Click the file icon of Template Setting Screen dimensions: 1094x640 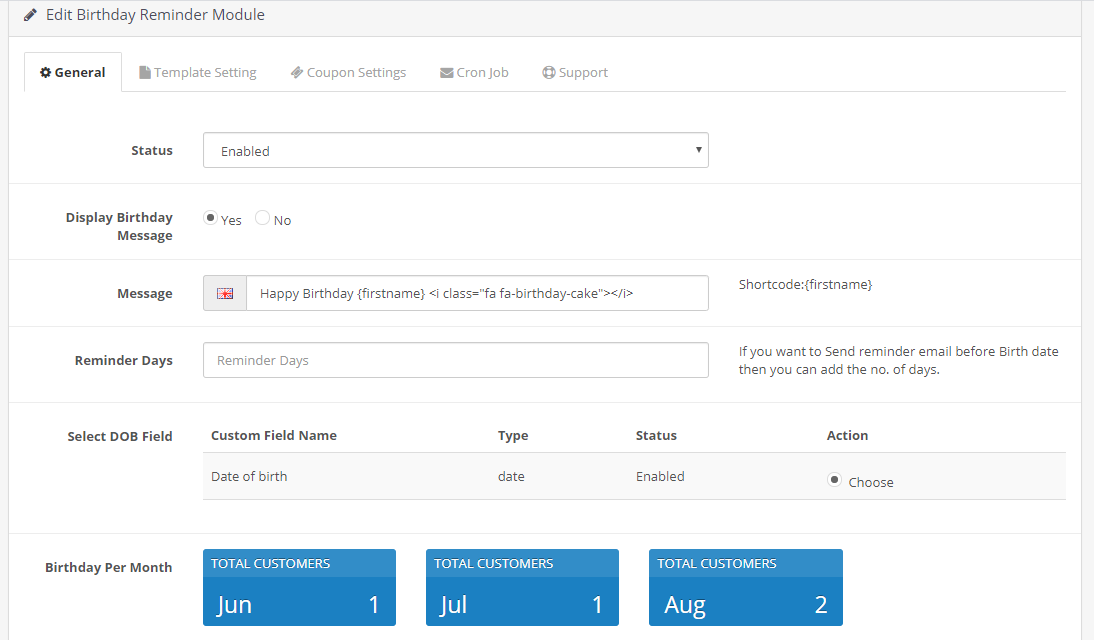point(144,73)
